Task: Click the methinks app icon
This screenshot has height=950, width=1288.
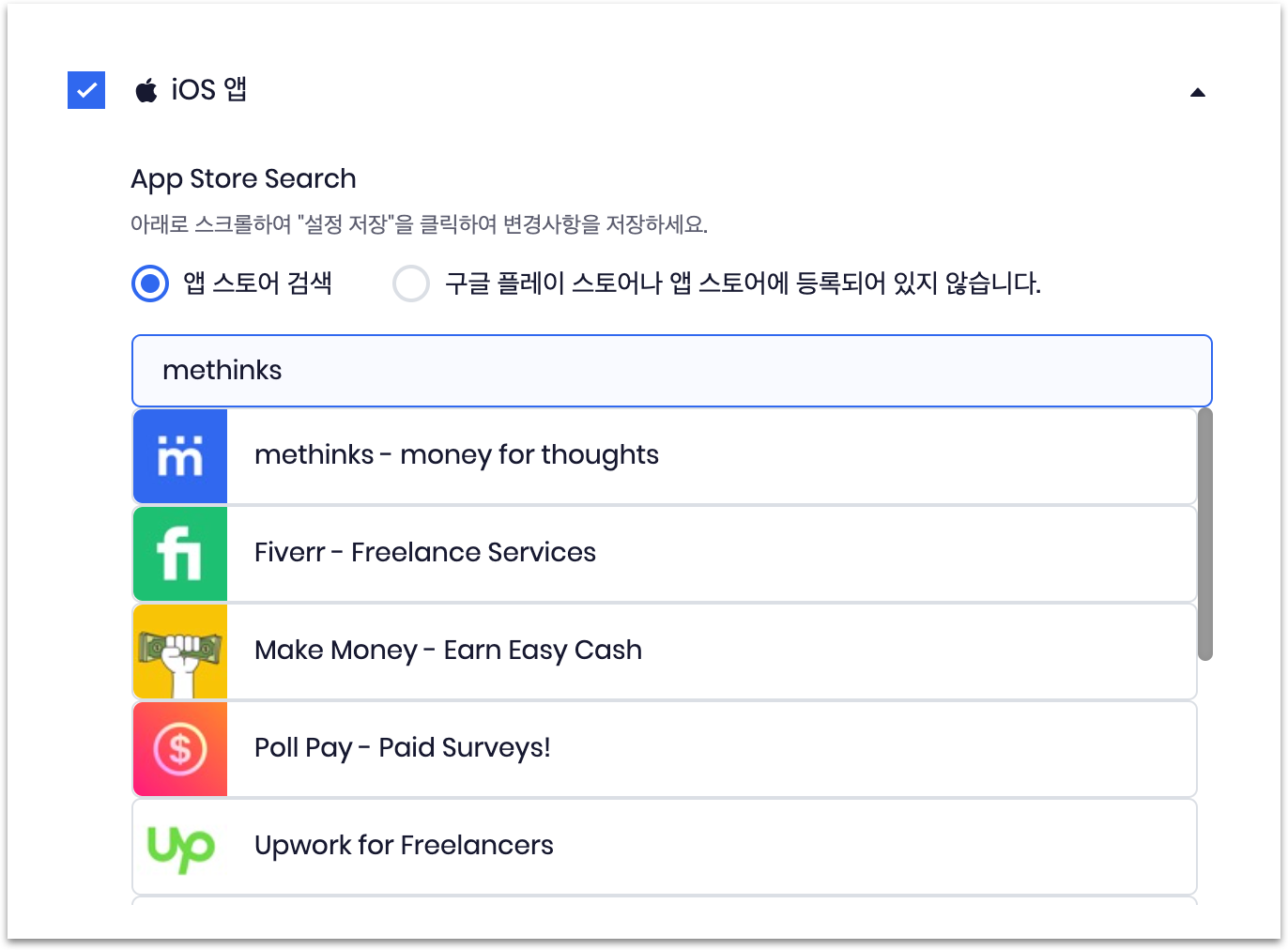Action: coord(179,455)
